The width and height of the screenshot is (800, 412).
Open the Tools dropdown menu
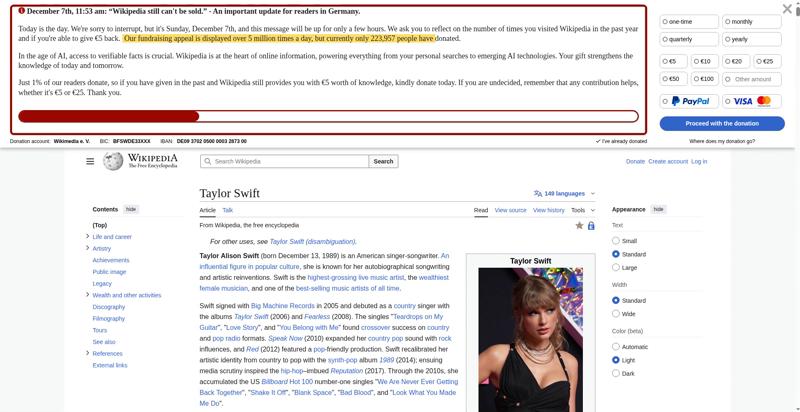582,210
